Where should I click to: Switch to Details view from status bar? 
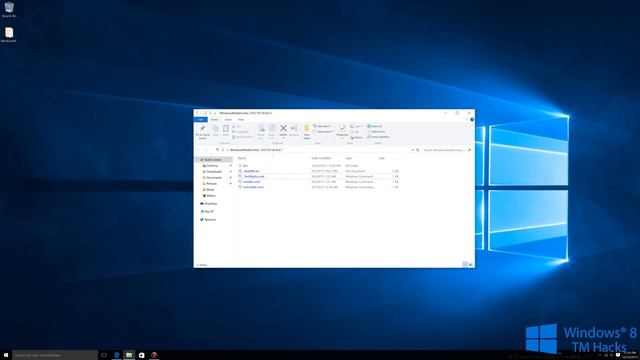[x=465, y=265]
